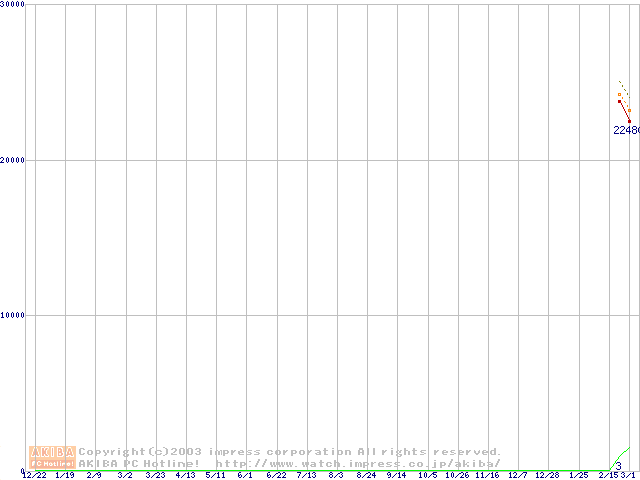The image size is (640, 480).
Task: Click the 10000 y-axis label
Action: pos(13,315)
